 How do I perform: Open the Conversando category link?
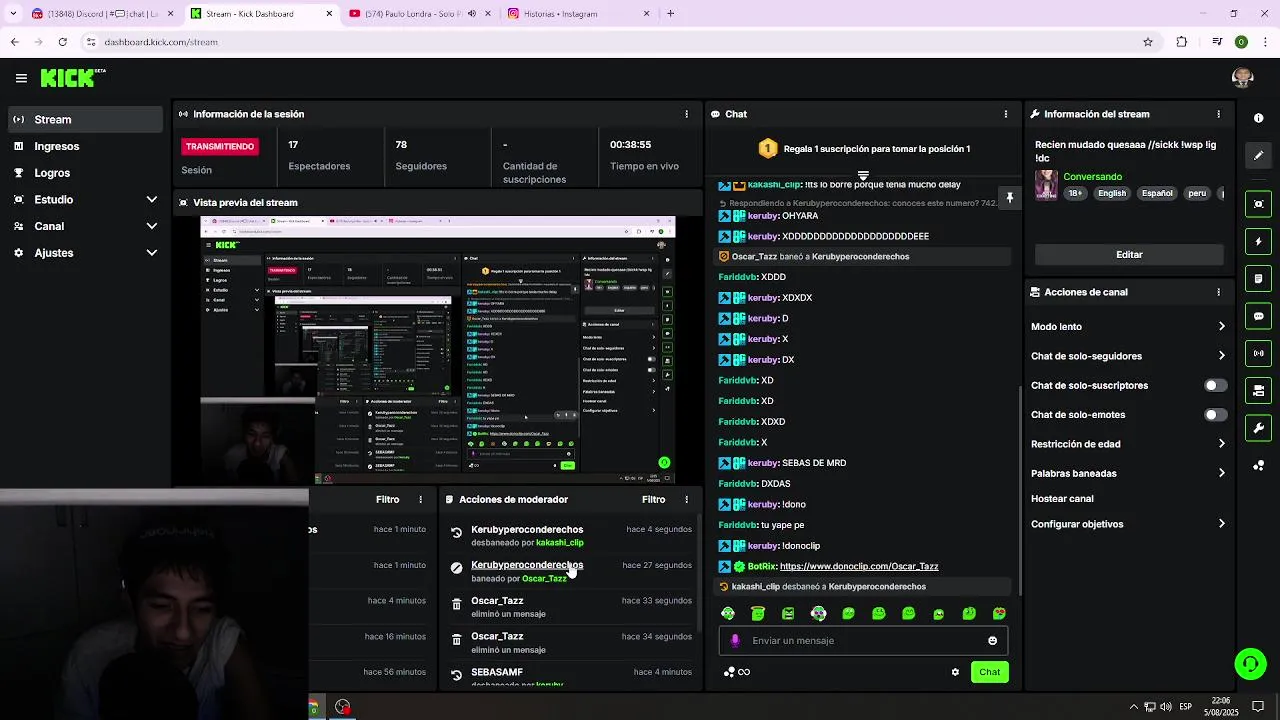[1092, 177]
